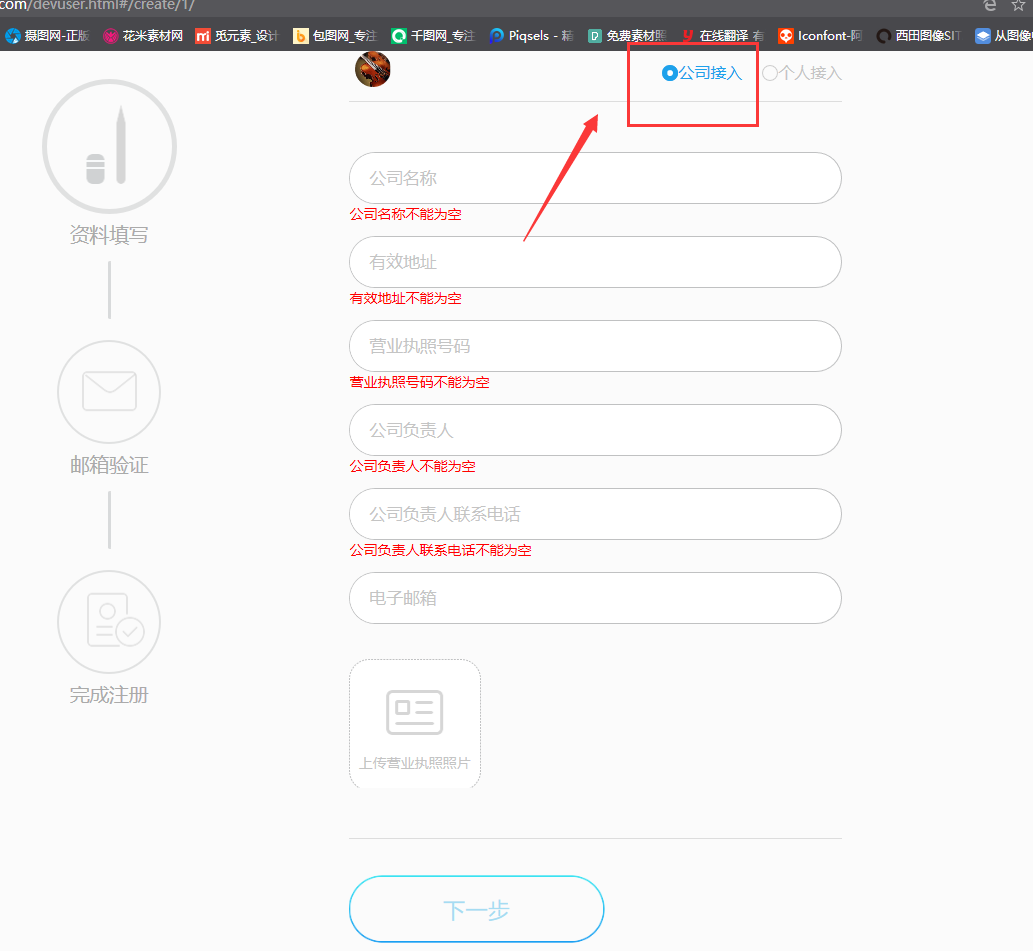The width and height of the screenshot is (1033, 951).
Task: Click the 觅元素_设计 bookmark icon
Action: [x=205, y=35]
